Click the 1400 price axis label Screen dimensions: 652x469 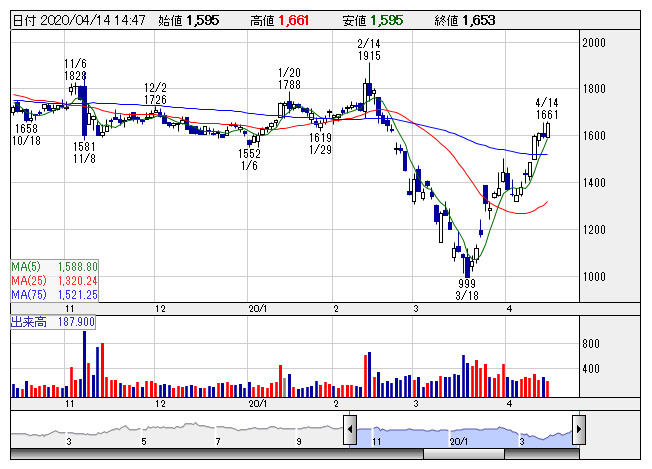point(594,183)
